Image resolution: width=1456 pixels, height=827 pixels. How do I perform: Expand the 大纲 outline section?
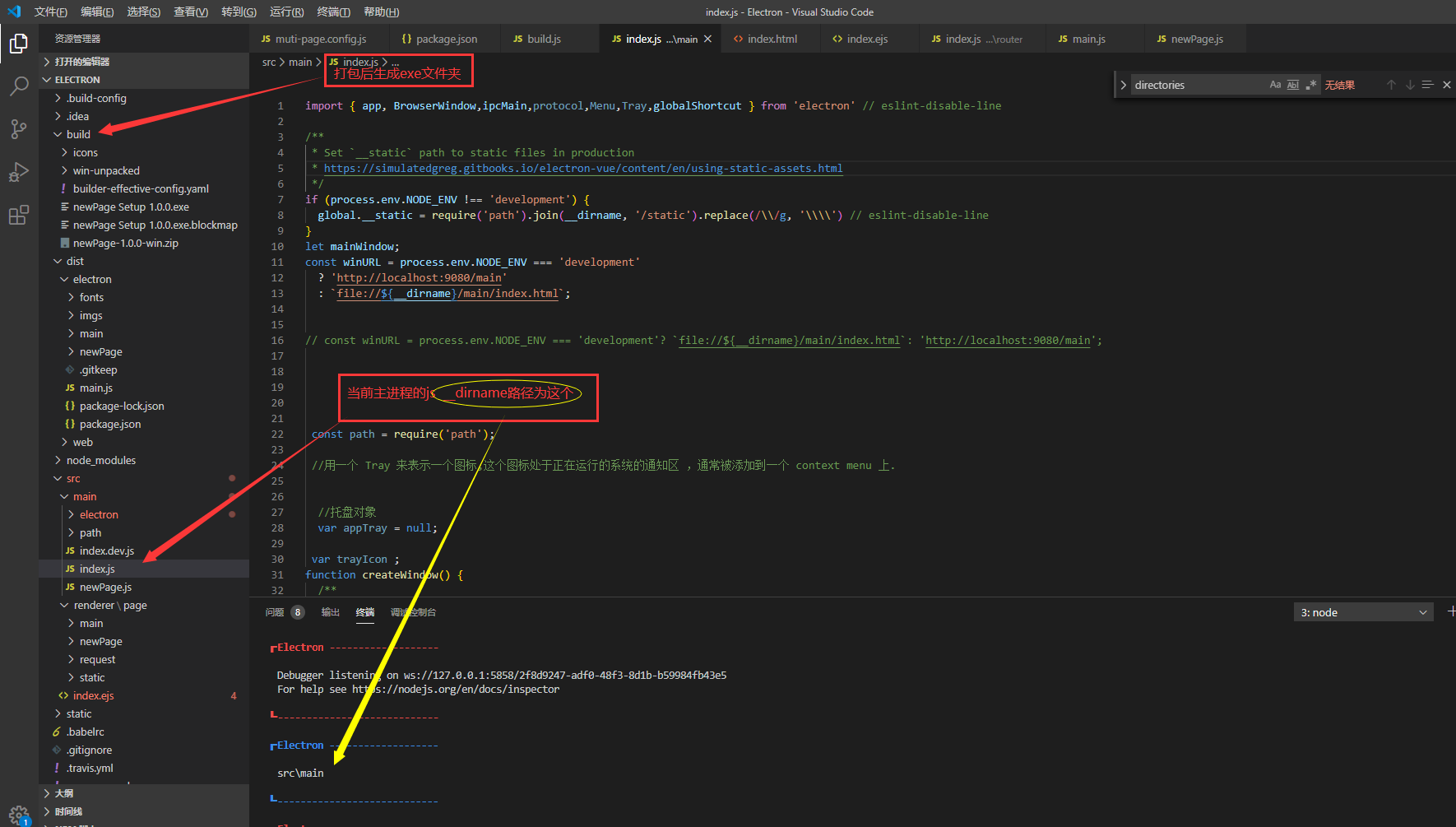pos(144,793)
